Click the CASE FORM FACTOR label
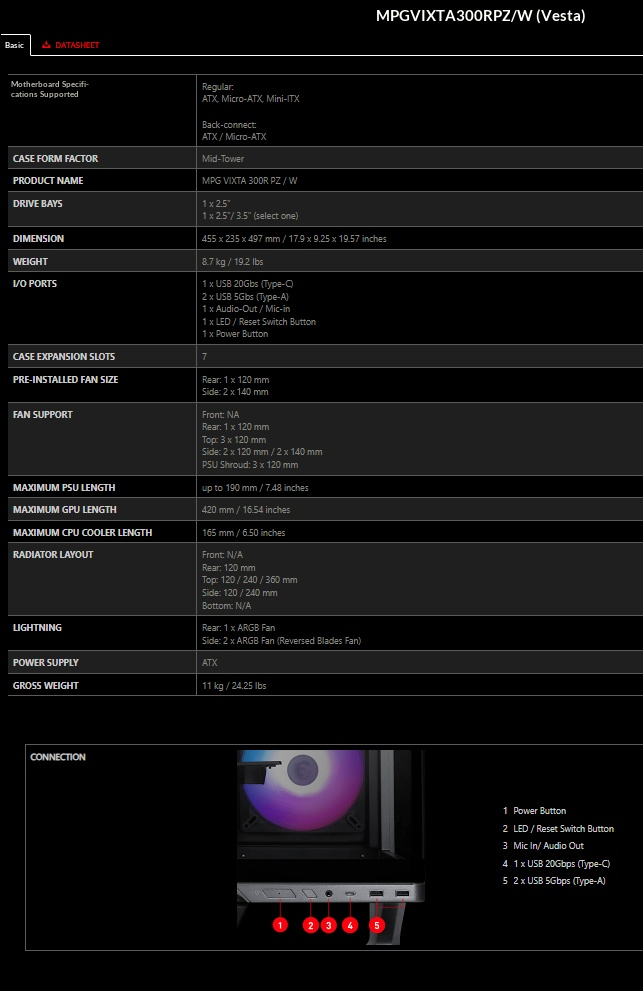This screenshot has height=991, width=643. [x=56, y=159]
